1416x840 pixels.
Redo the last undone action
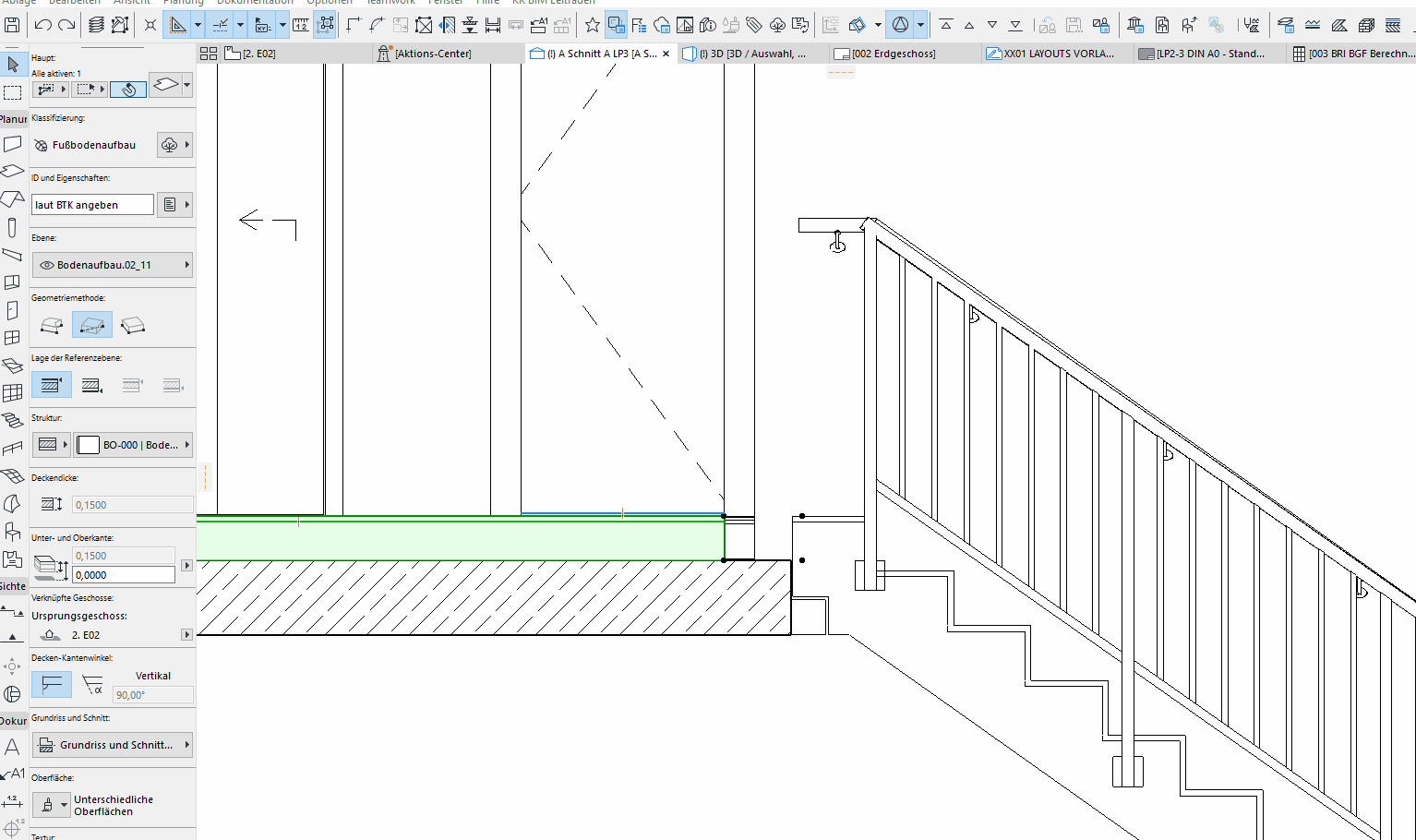pyautogui.click(x=66, y=25)
